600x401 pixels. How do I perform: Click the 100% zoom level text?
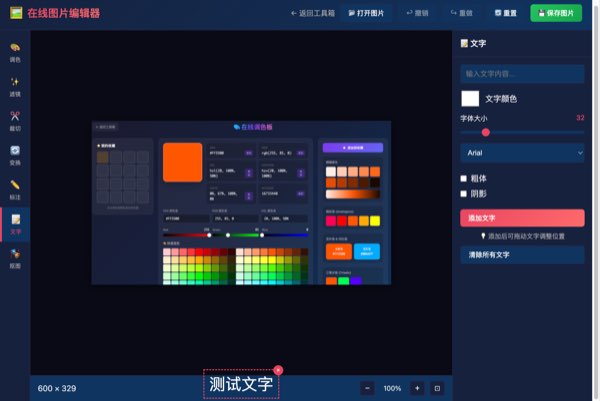(x=392, y=388)
